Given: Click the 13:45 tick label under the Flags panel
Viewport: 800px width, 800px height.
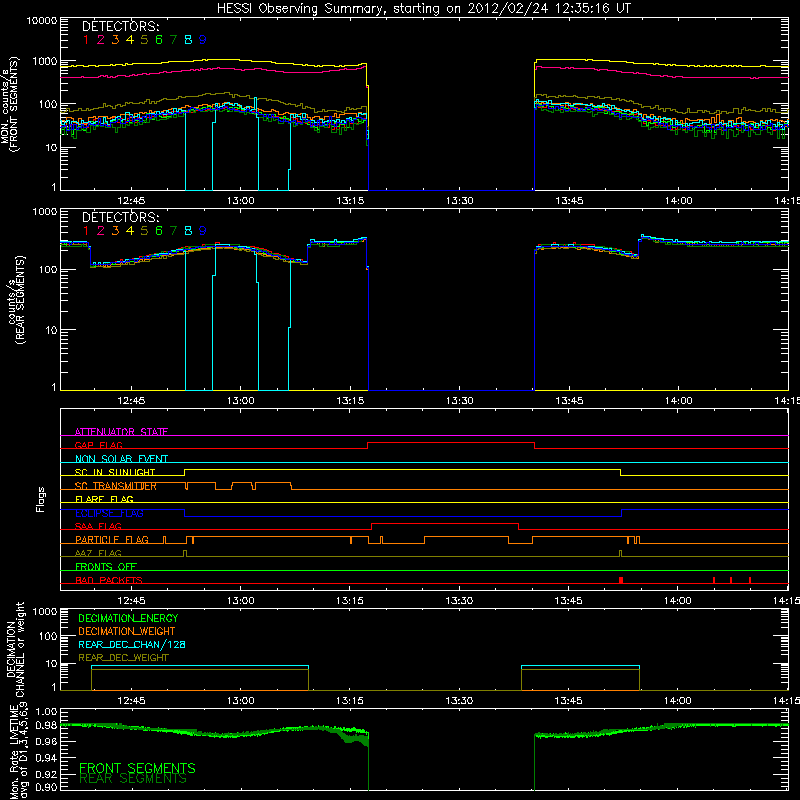Looking at the screenshot, I should (568, 601).
